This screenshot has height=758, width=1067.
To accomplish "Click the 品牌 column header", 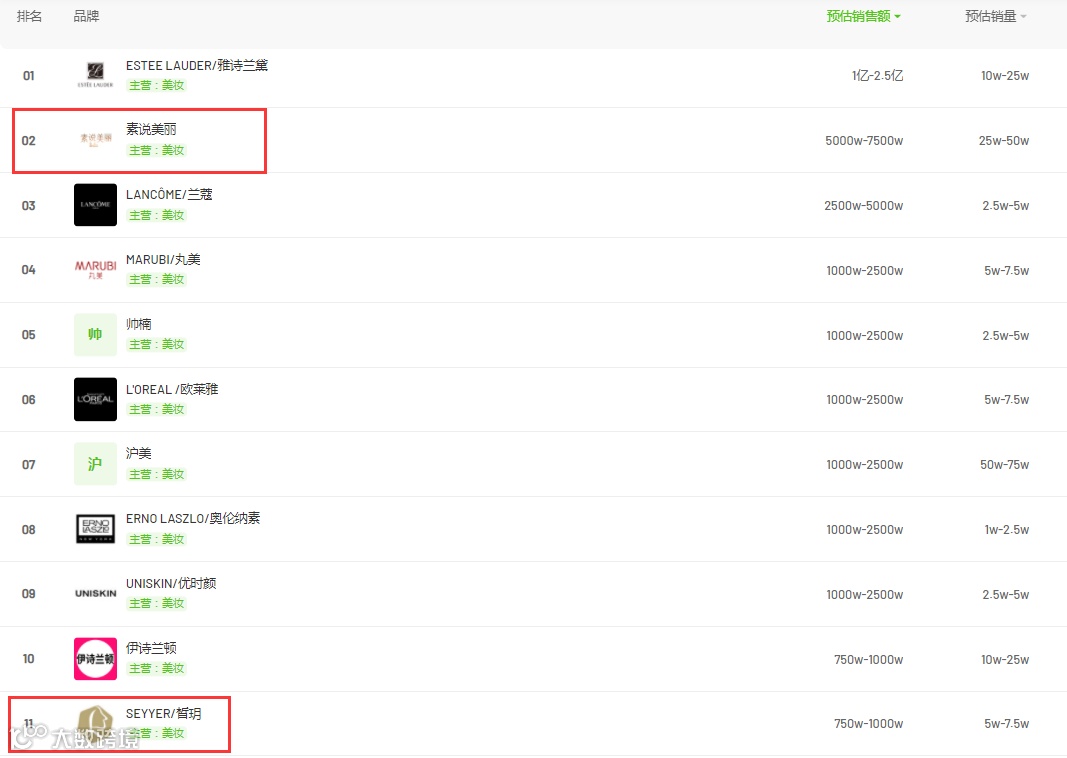I will tap(86, 16).
